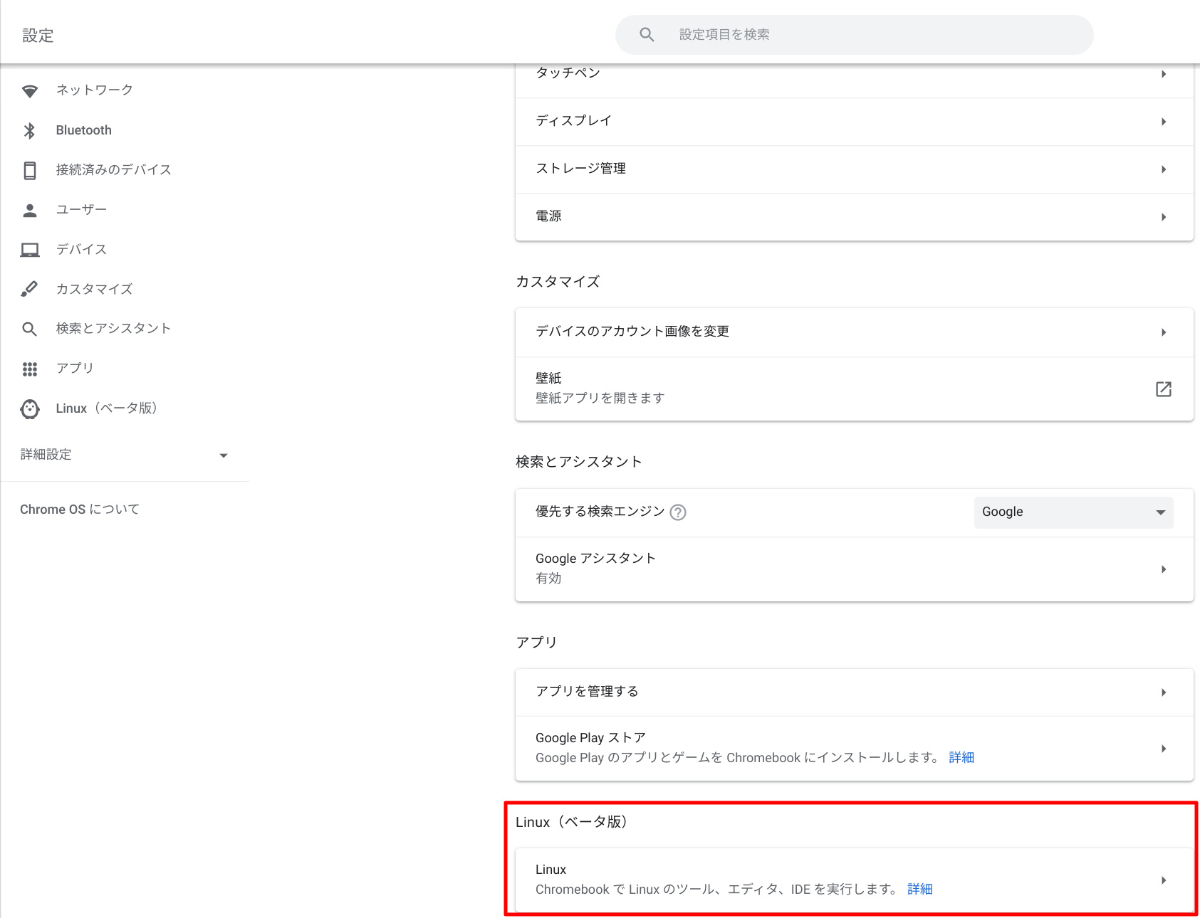Open カスタマイズ in the sidebar
Image resolution: width=1200 pixels, height=918 pixels.
[x=94, y=289]
